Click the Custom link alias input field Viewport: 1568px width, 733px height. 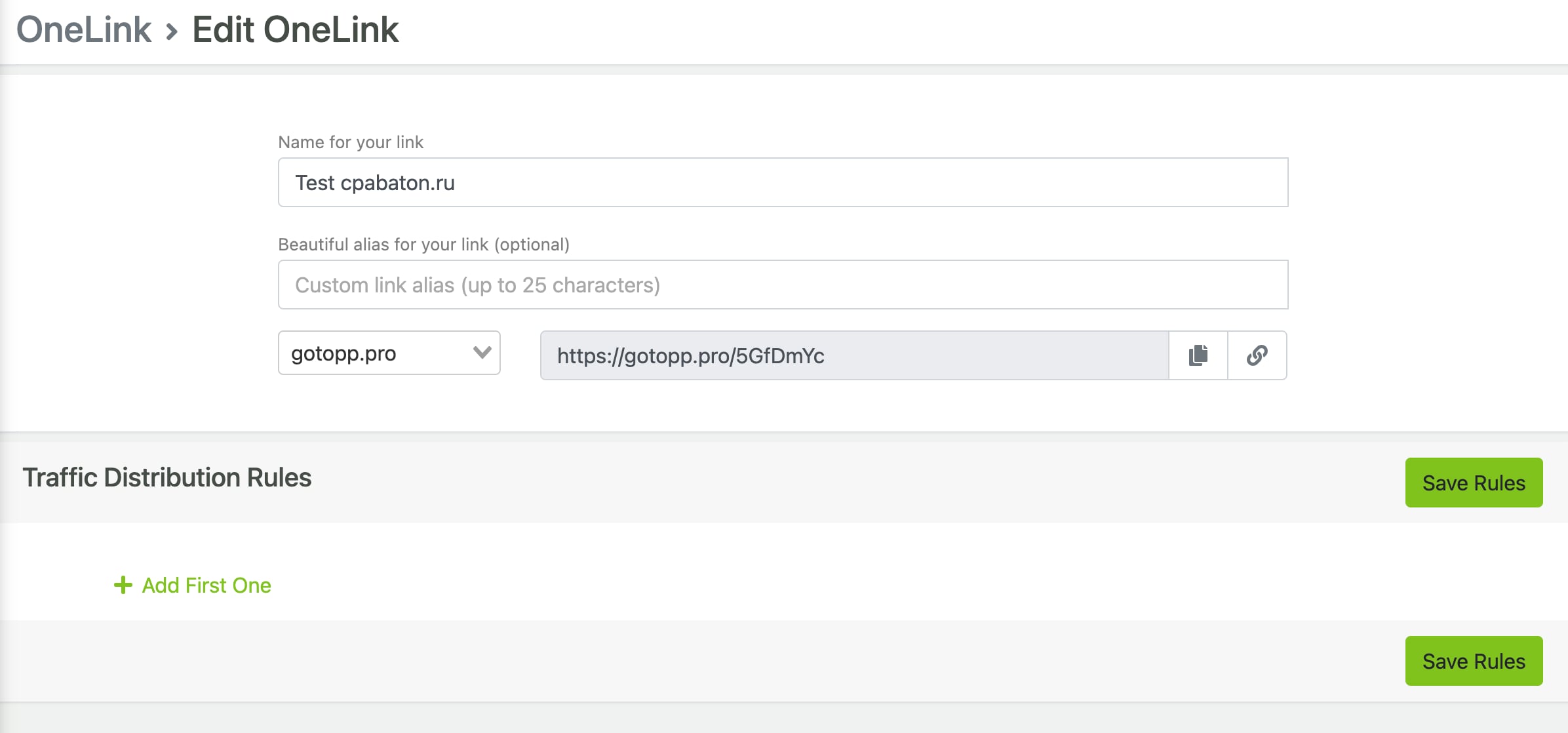pyautogui.click(x=783, y=285)
